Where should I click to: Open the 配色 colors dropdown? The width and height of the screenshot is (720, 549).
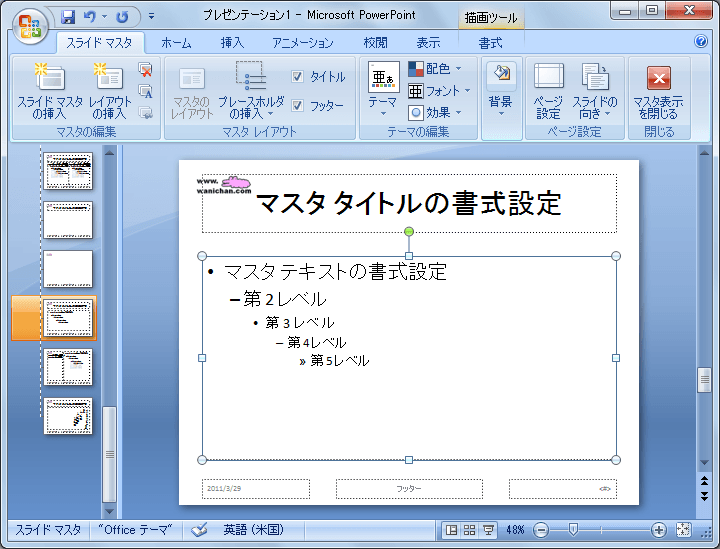[434, 69]
